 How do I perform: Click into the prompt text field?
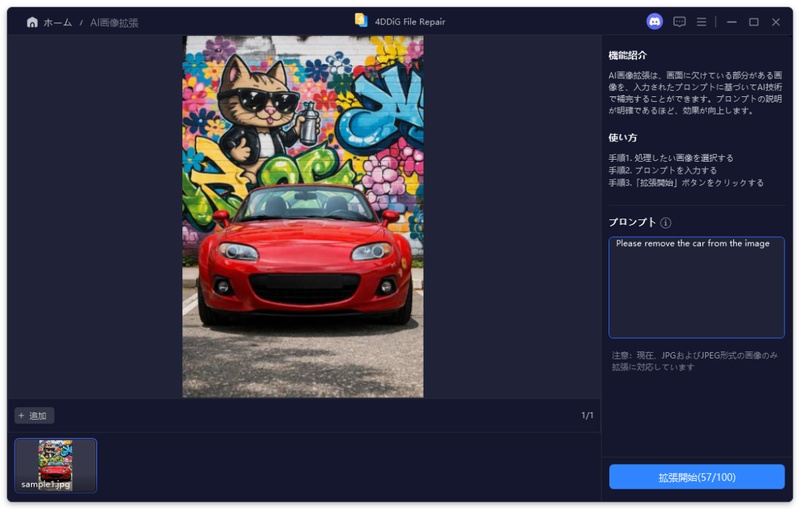pos(696,287)
